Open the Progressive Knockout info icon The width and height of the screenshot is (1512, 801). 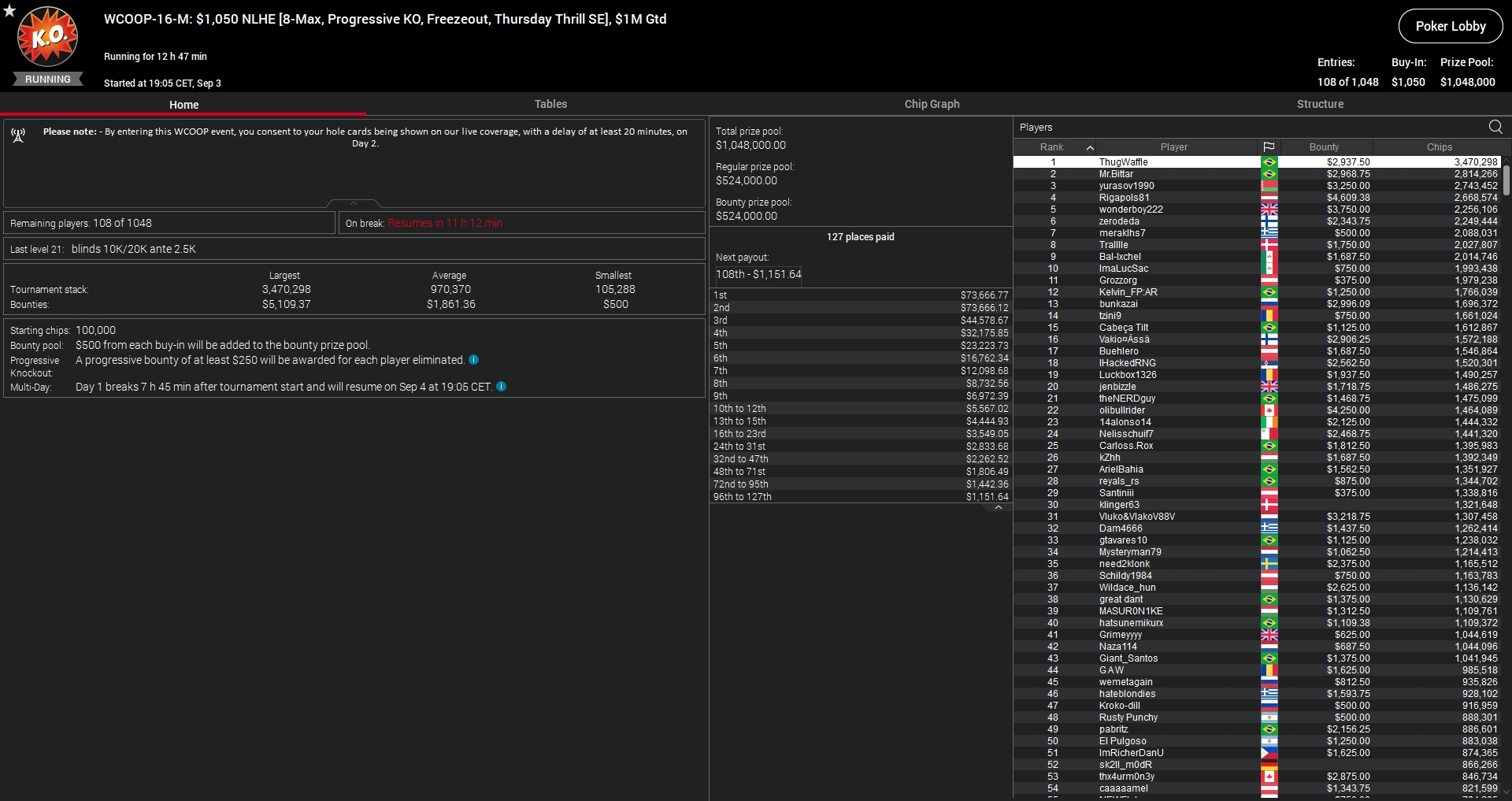pos(473,360)
